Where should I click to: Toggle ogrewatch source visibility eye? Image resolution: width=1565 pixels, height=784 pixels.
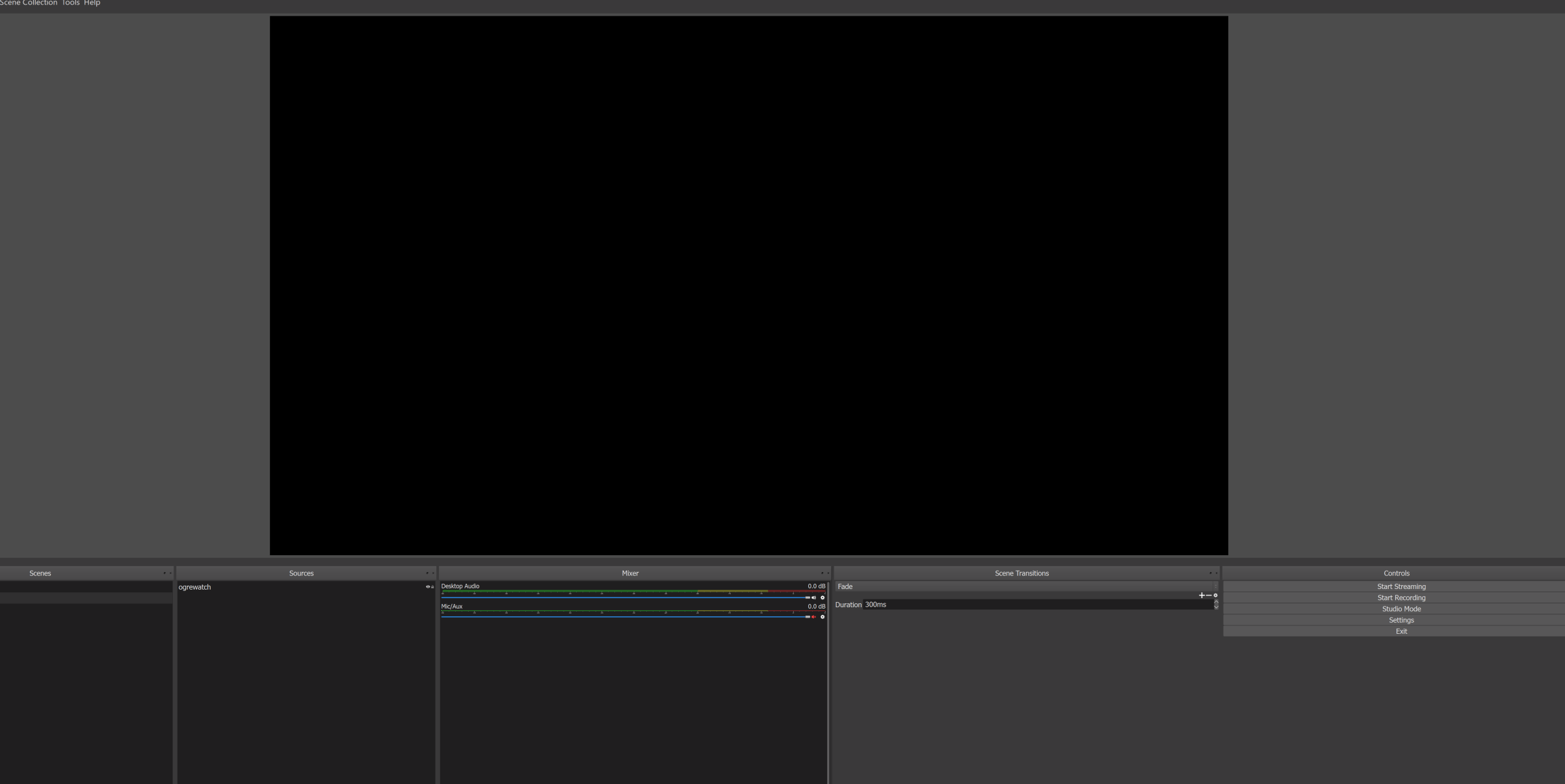coord(428,587)
